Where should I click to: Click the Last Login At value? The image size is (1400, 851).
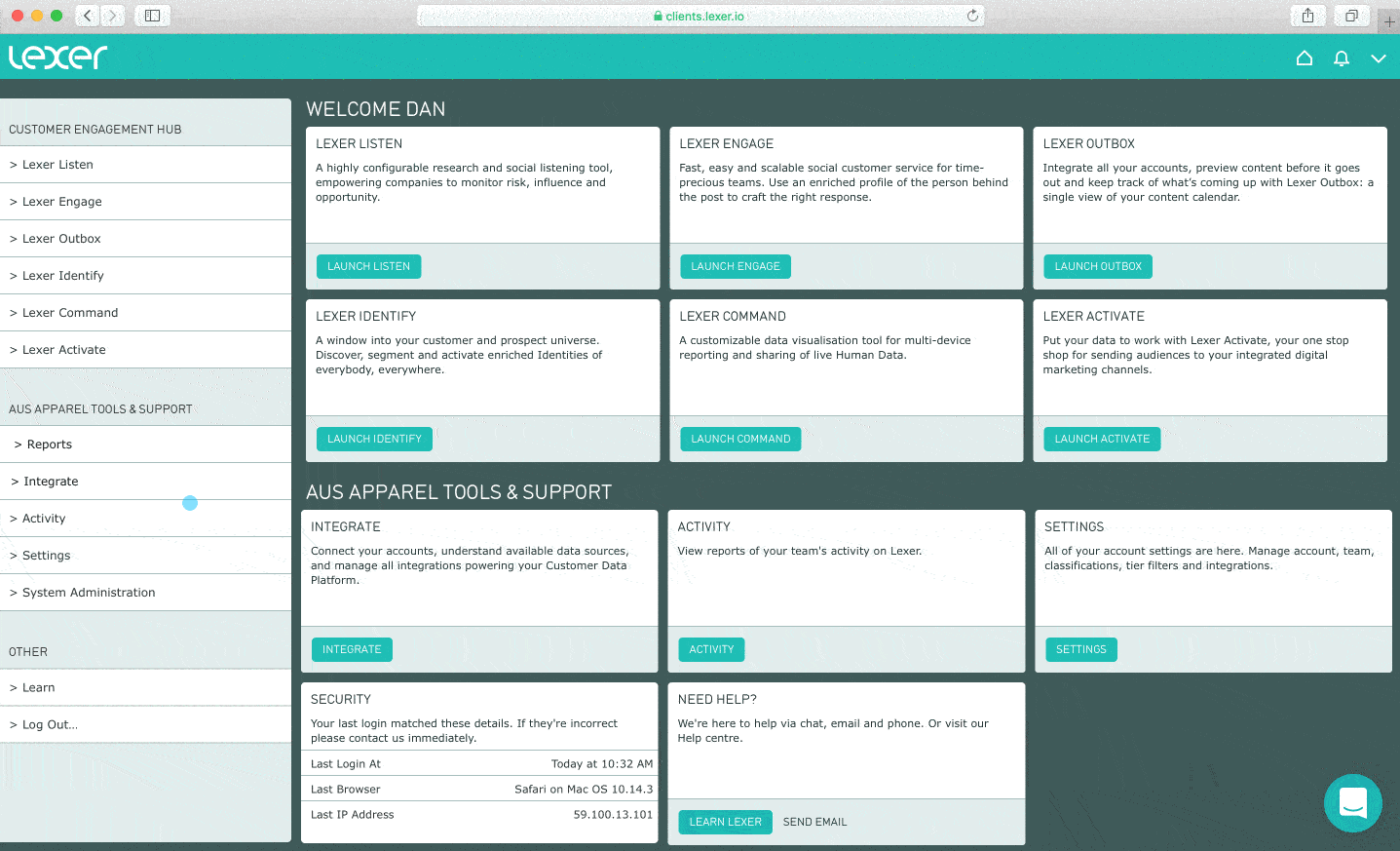(x=602, y=764)
